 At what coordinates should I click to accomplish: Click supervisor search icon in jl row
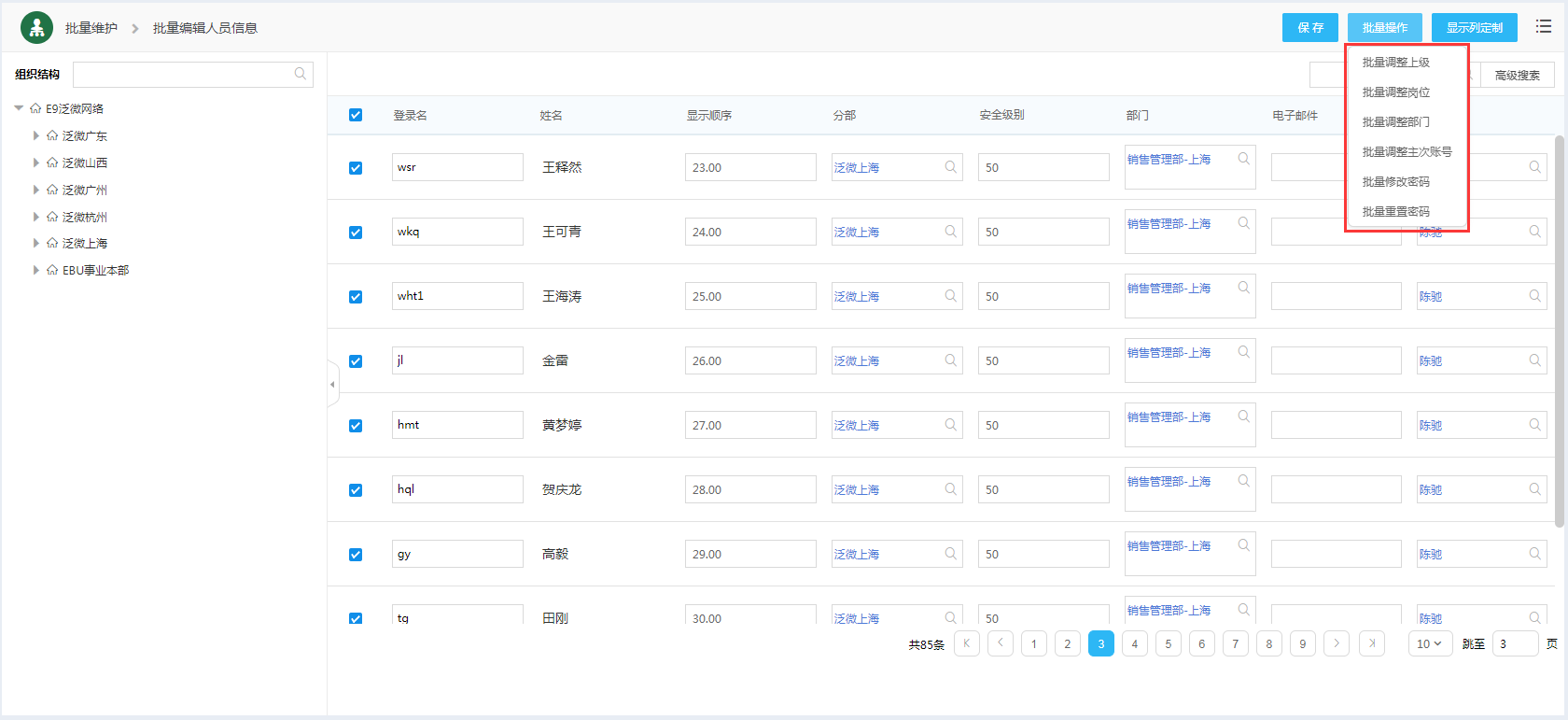(1534, 360)
